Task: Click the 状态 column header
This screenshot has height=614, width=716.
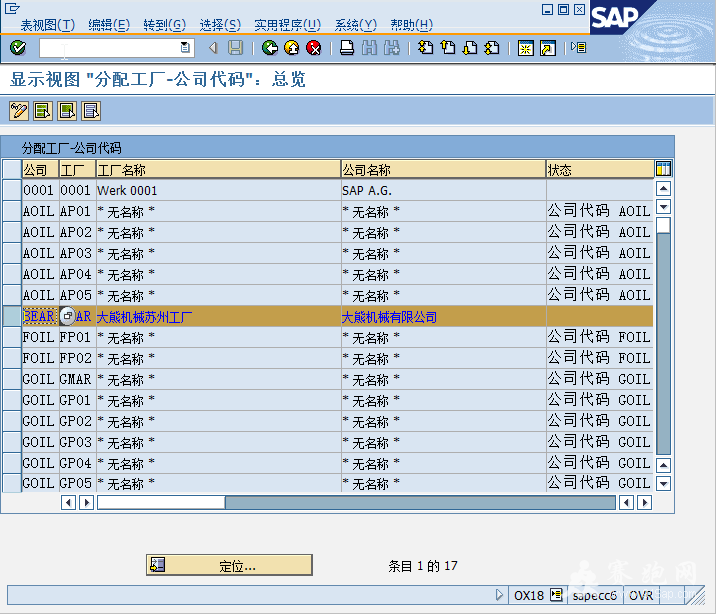Action: [600, 169]
